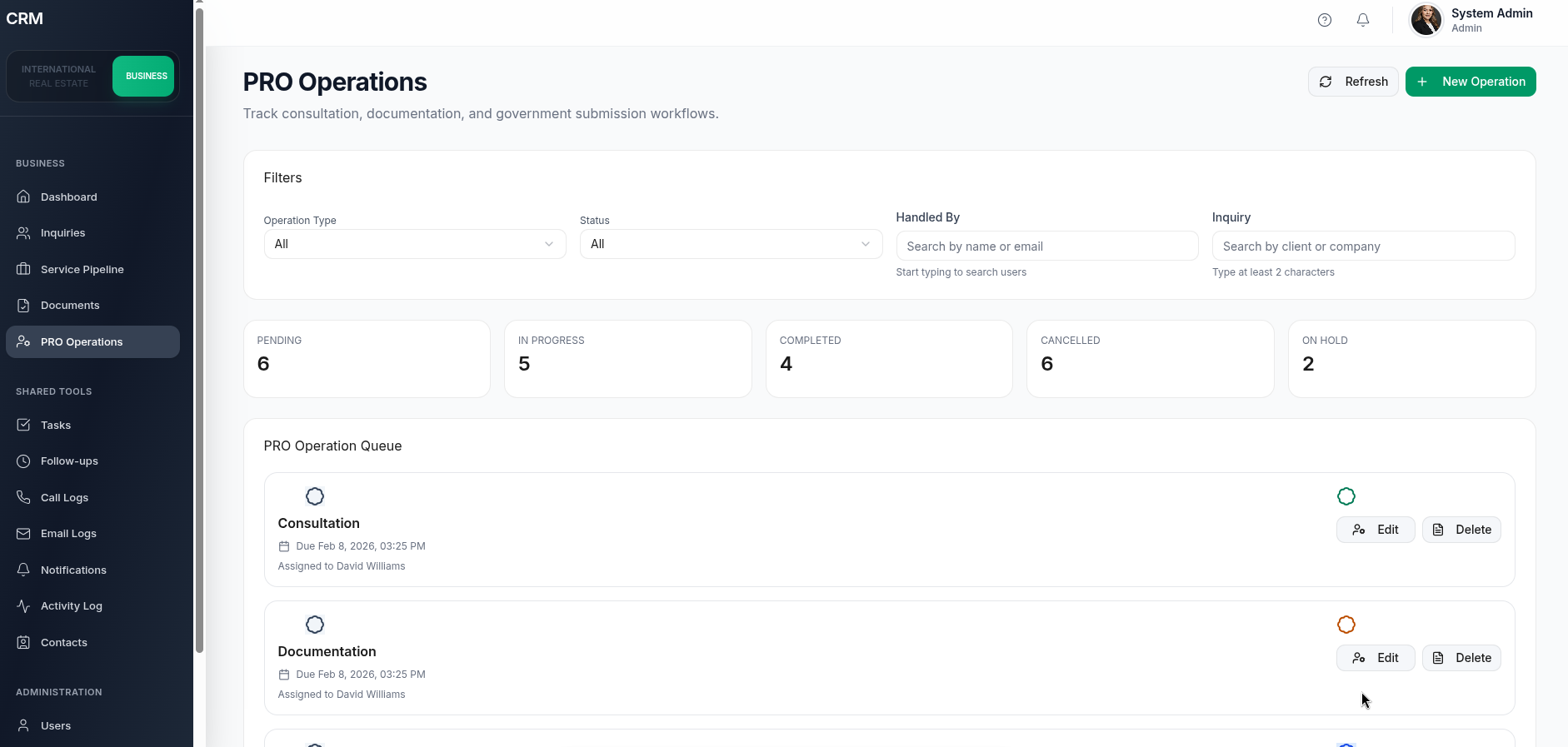Viewport: 1568px width, 747px height.
Task: Focus the Inquiry client search field
Action: point(1363,247)
